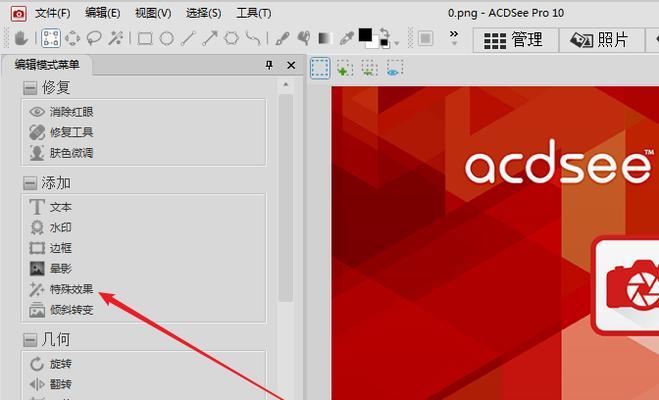
Task: Select the Polygon drawing tool
Action: coord(231,39)
